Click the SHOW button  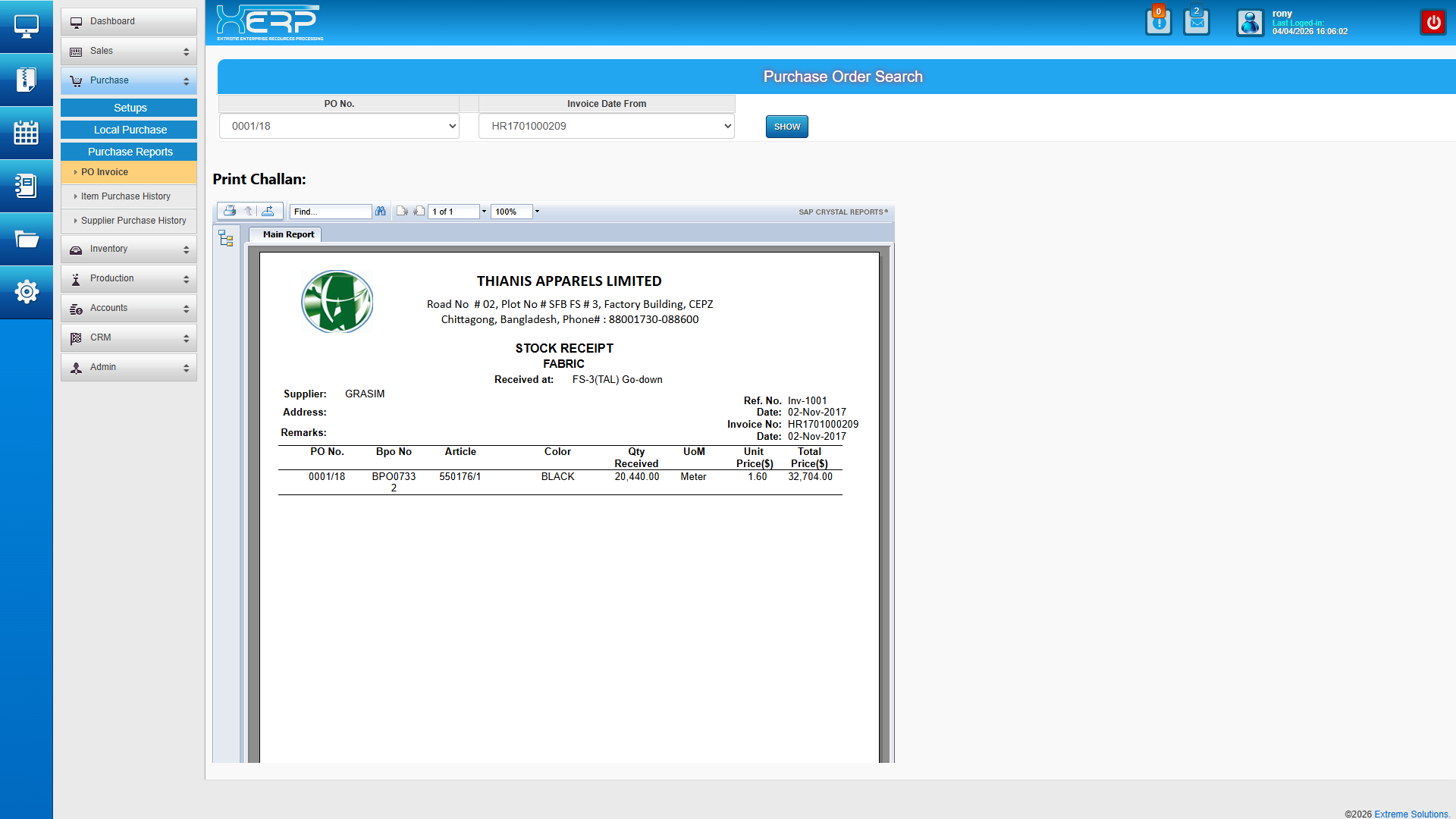pyautogui.click(x=786, y=127)
